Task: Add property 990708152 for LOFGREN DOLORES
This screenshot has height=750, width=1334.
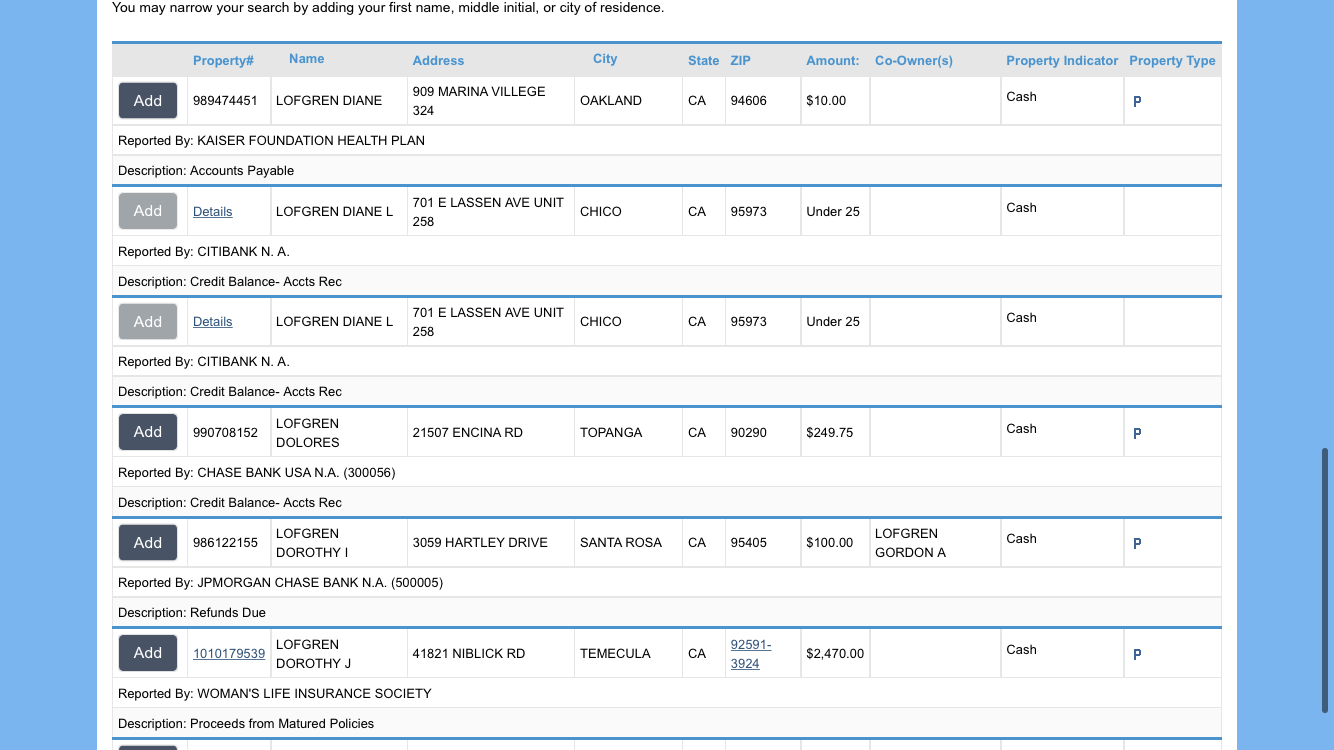Action: point(148,432)
